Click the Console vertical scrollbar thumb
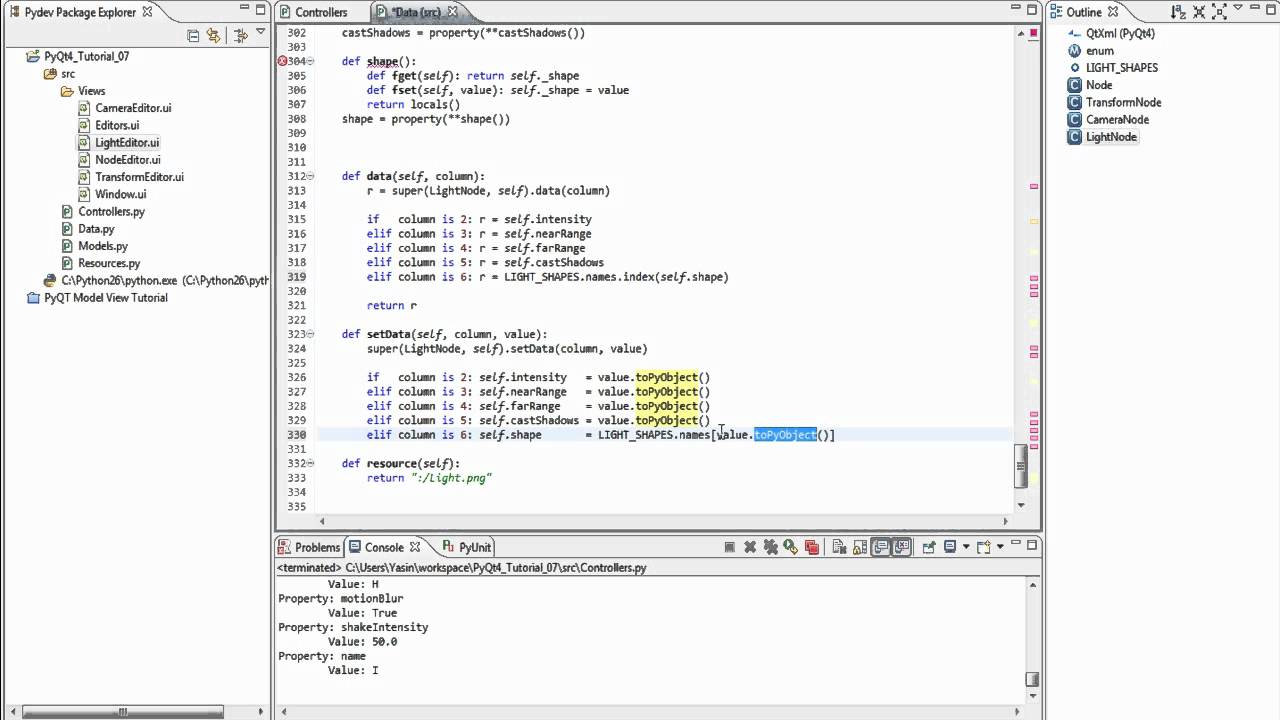 [1032, 679]
